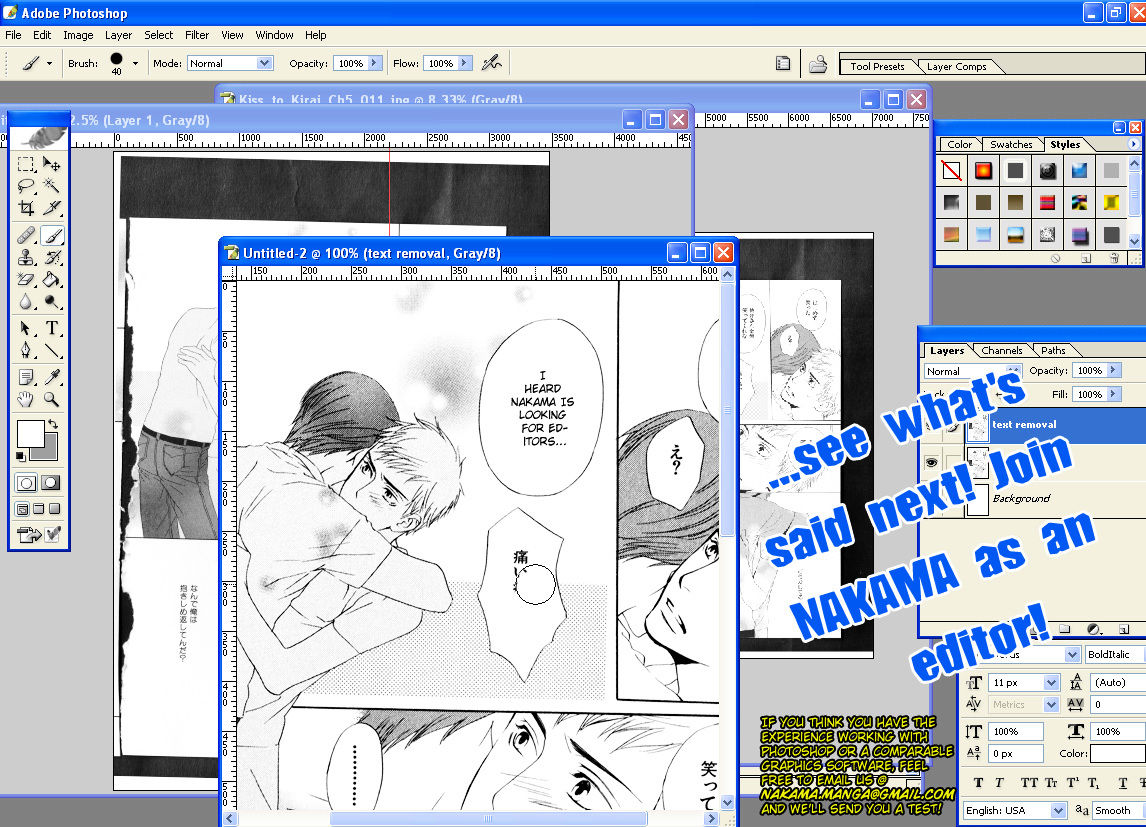This screenshot has width=1146, height=827.
Task: Select the Path Selection tool
Action: (26, 328)
